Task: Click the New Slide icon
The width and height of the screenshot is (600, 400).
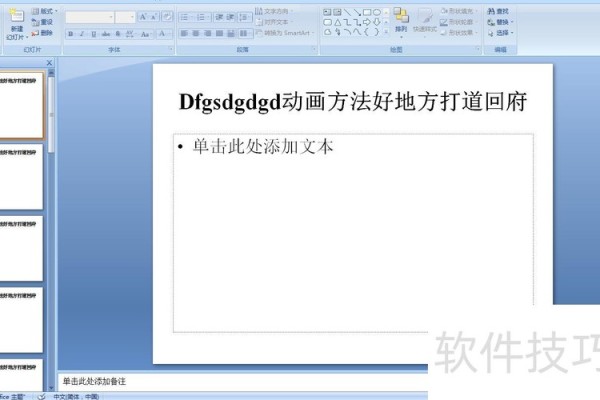Action: point(16,16)
